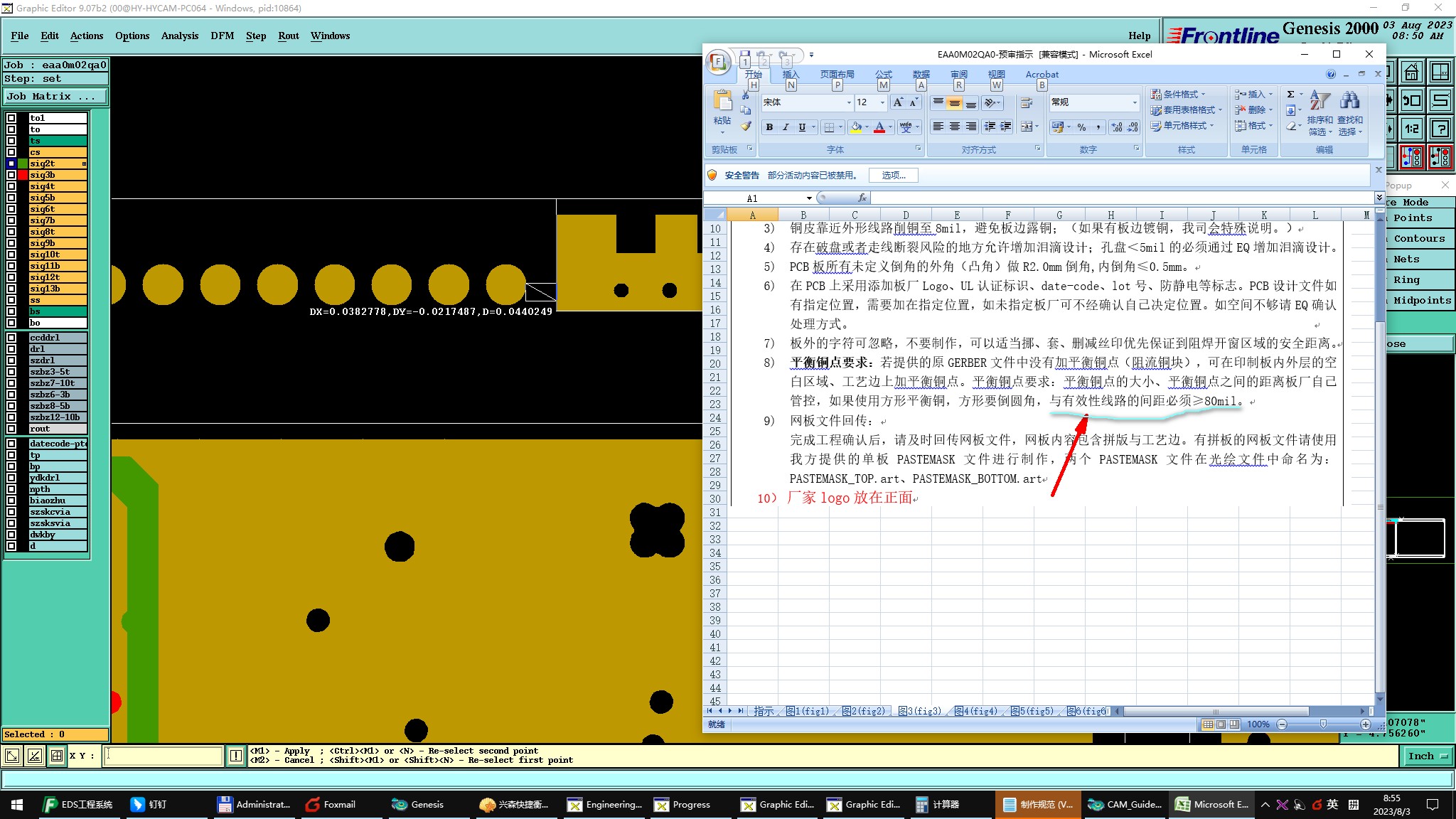Click the fill color bucket icon

856,127
